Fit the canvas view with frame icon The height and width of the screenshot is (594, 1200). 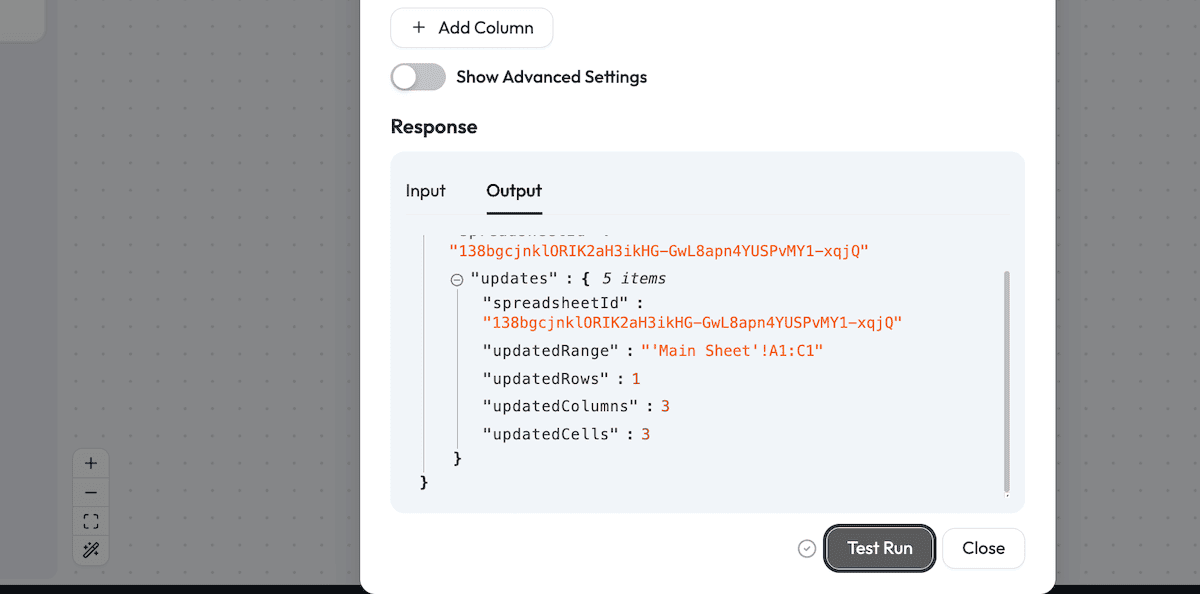[91, 521]
